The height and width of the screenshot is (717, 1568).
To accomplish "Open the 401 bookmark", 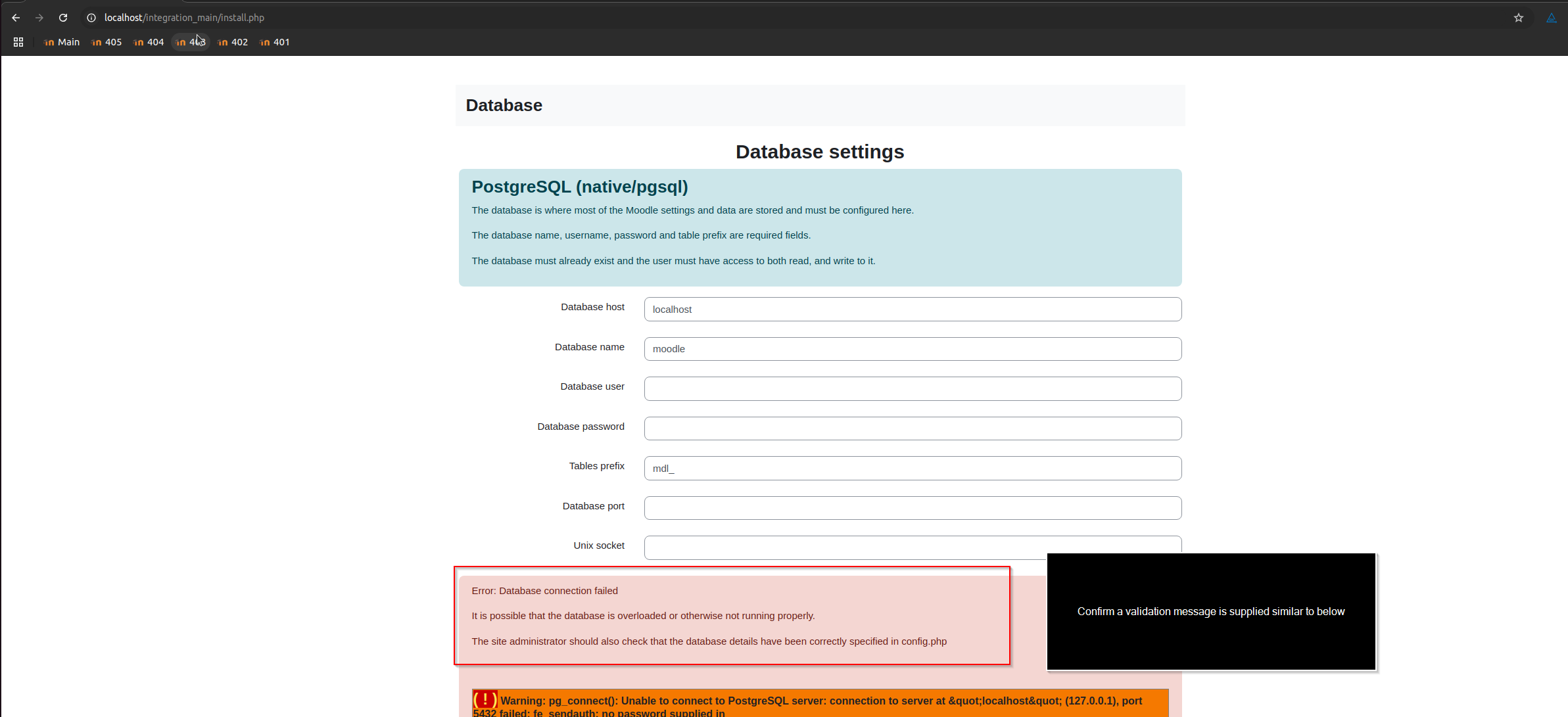I will (x=275, y=42).
